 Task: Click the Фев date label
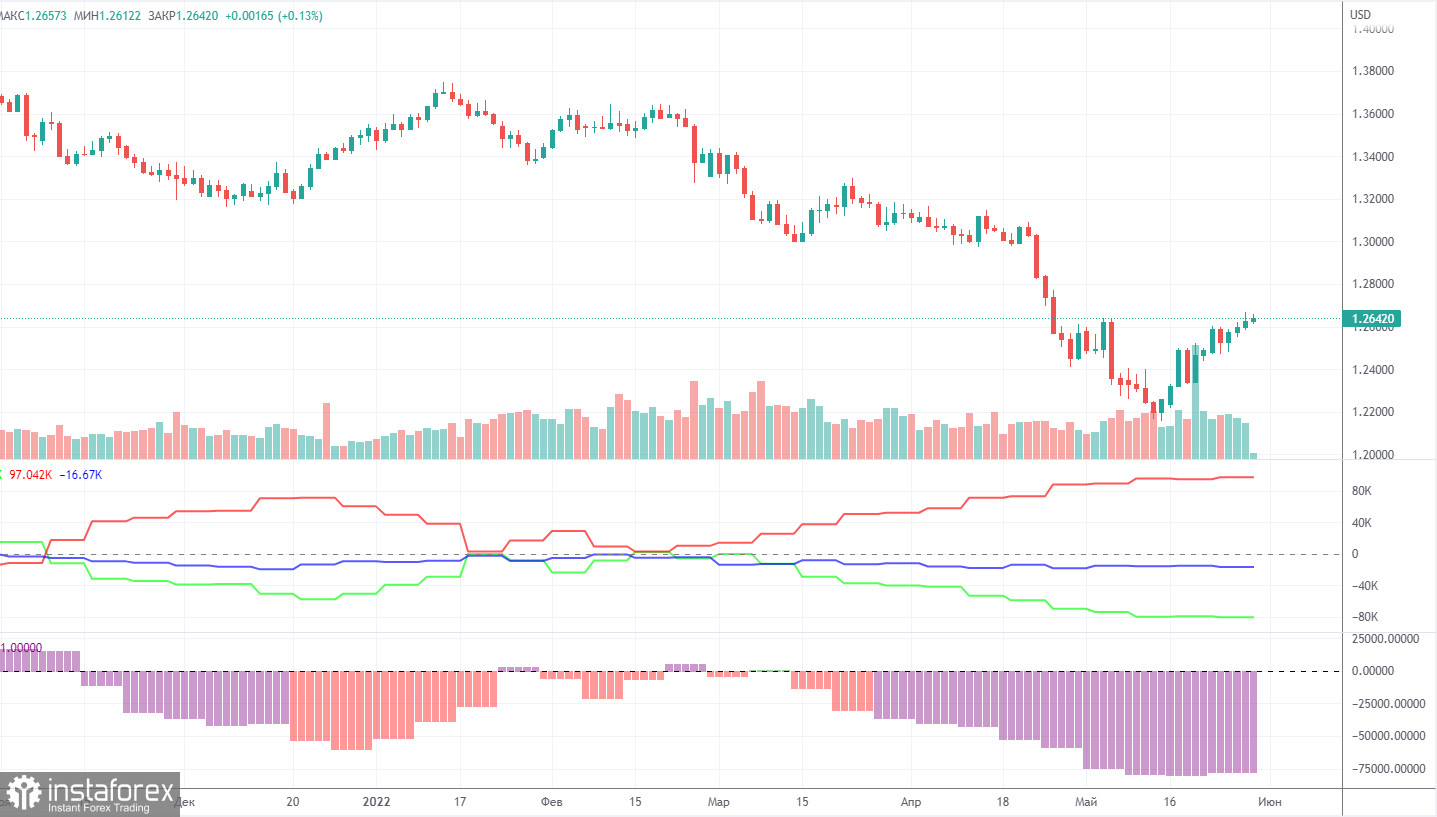[551, 802]
